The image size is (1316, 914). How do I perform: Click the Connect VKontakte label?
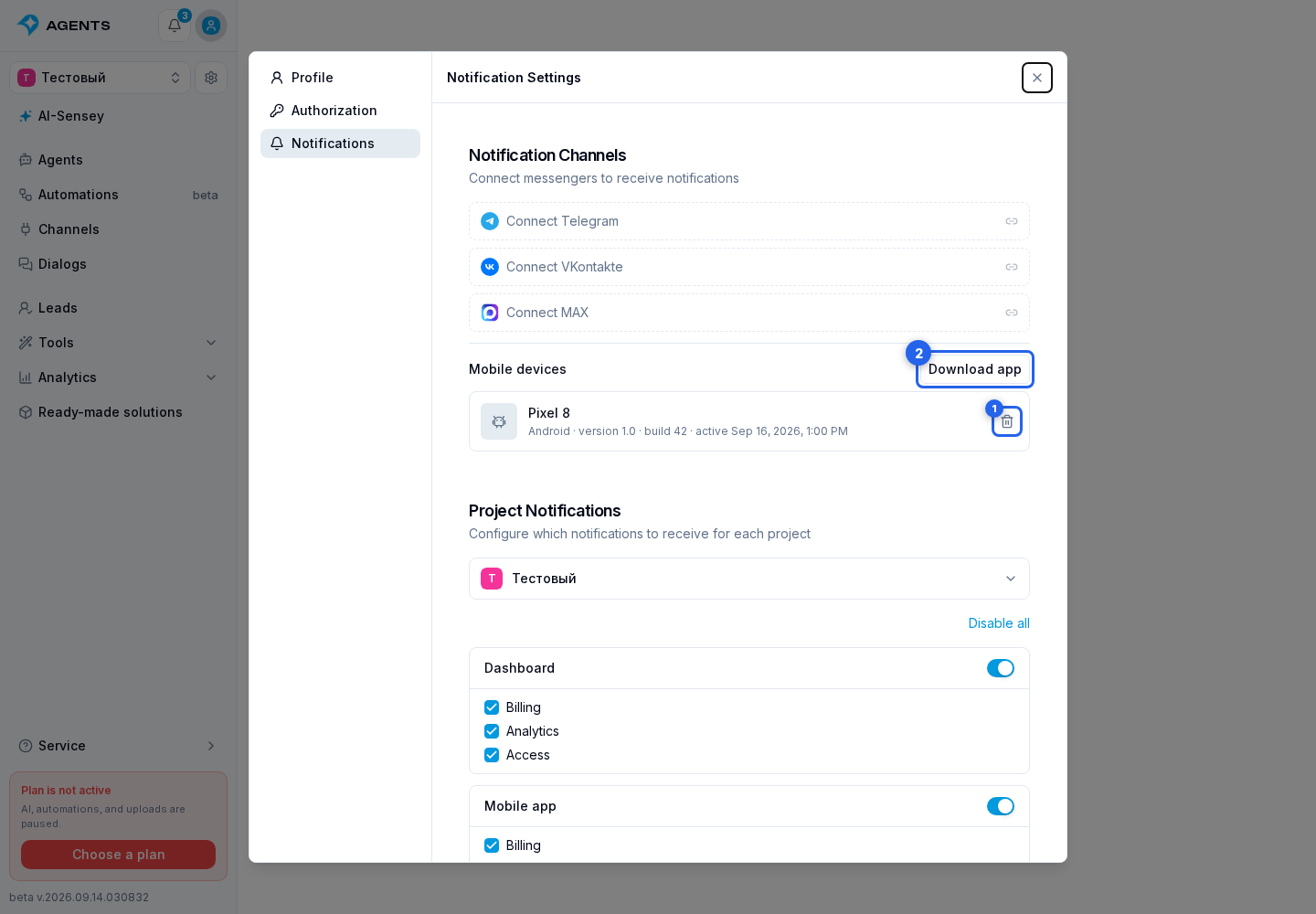tap(565, 267)
